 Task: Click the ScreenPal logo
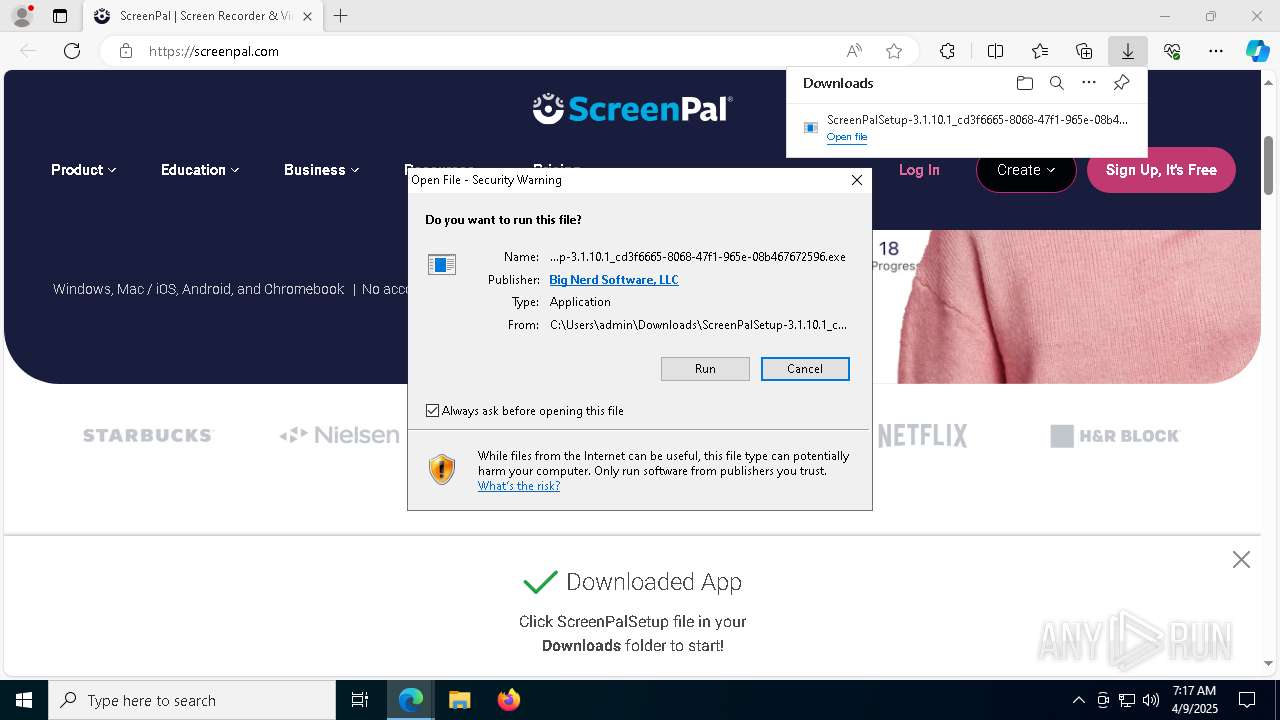[x=632, y=108]
